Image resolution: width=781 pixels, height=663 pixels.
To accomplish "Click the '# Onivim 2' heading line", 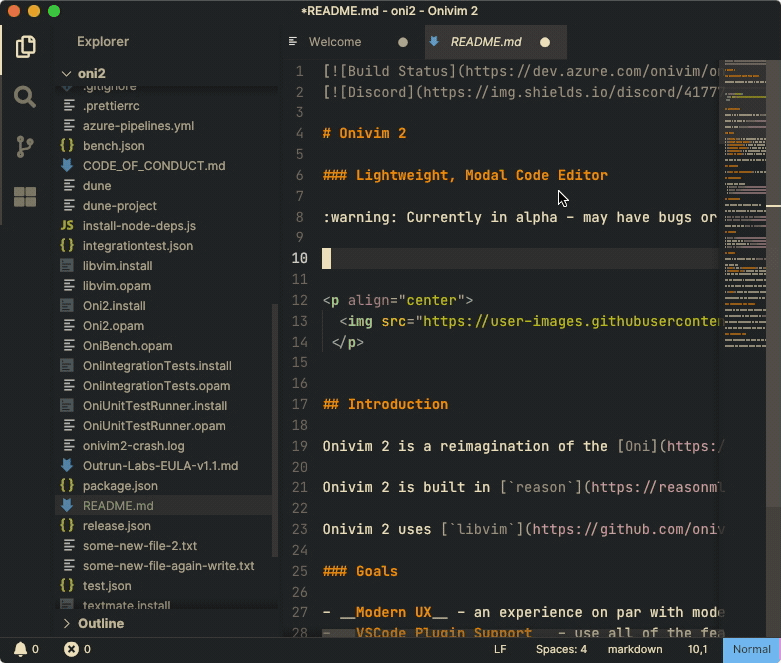I will 364,133.
